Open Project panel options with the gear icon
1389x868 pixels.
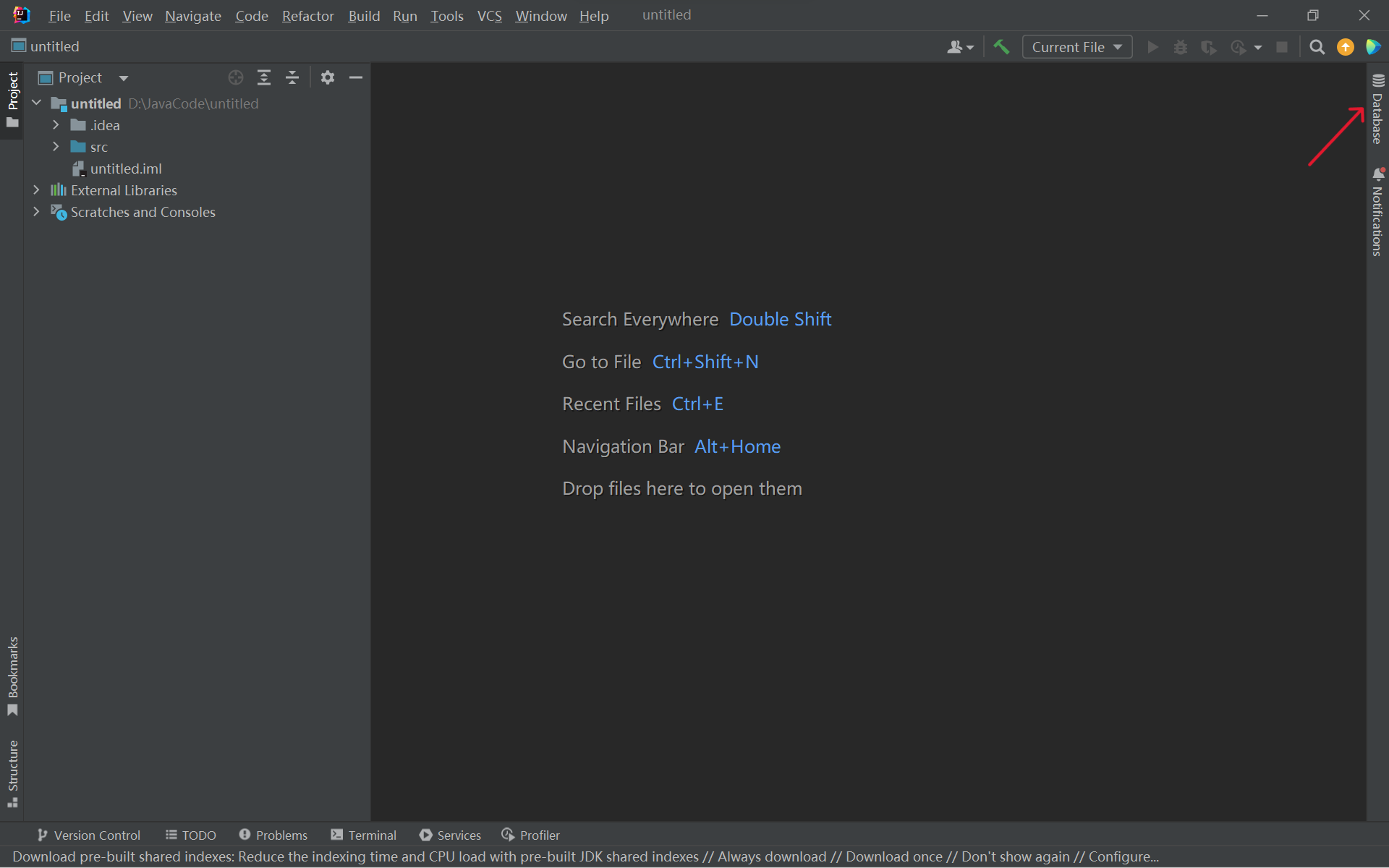point(327,77)
